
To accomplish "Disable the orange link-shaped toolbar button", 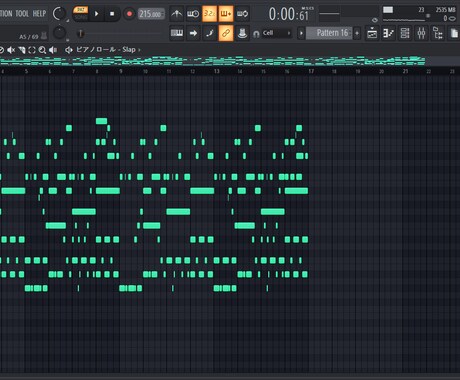I will pyautogui.click(x=226, y=33).
